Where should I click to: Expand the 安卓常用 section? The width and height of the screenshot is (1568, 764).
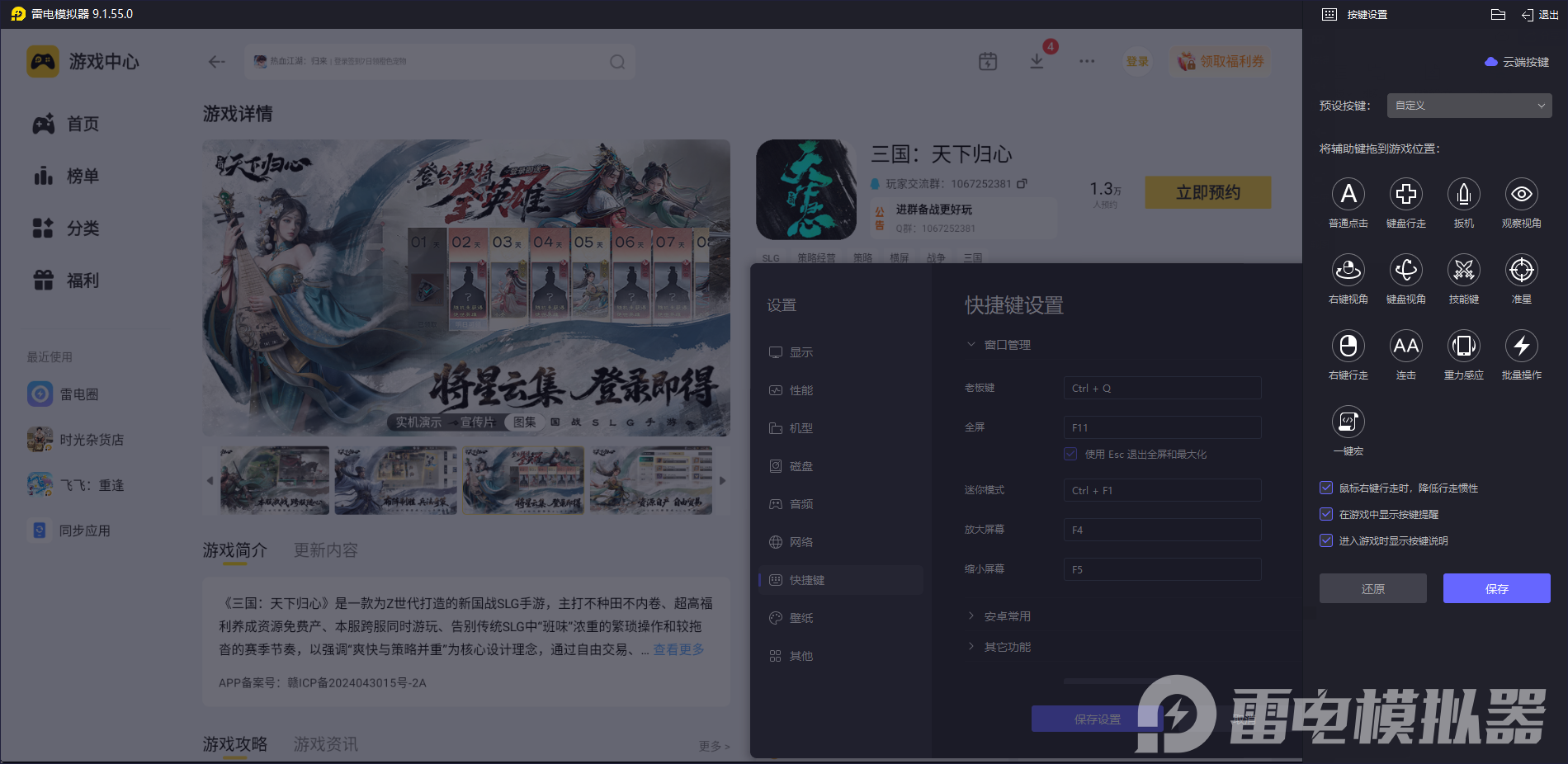coord(1007,616)
